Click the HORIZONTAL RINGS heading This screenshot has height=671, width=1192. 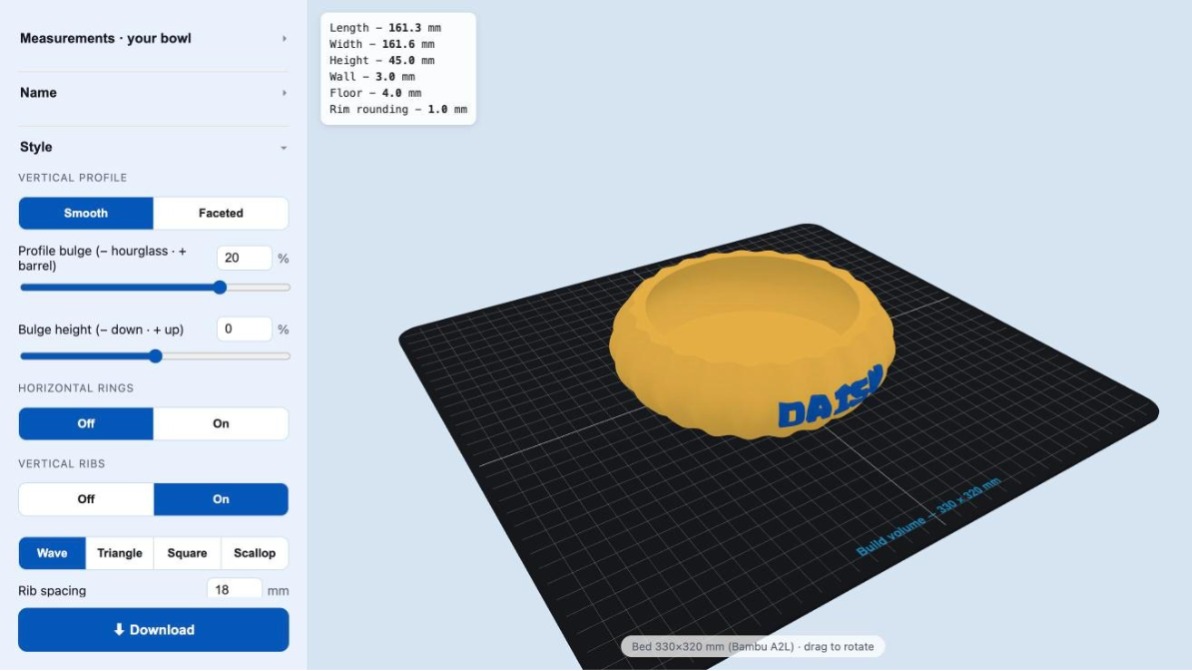[76, 388]
